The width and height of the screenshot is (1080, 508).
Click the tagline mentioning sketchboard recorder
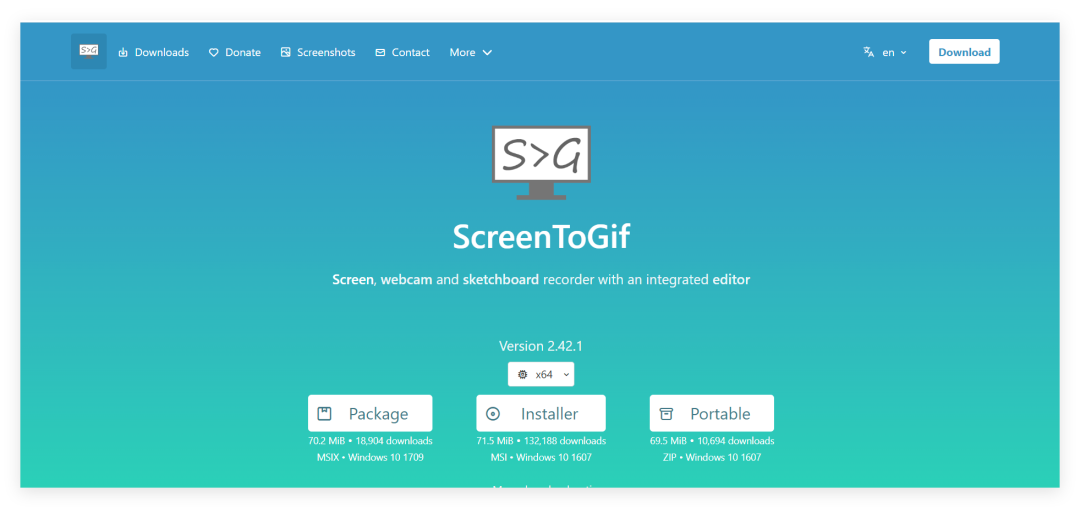pyautogui.click(x=541, y=279)
